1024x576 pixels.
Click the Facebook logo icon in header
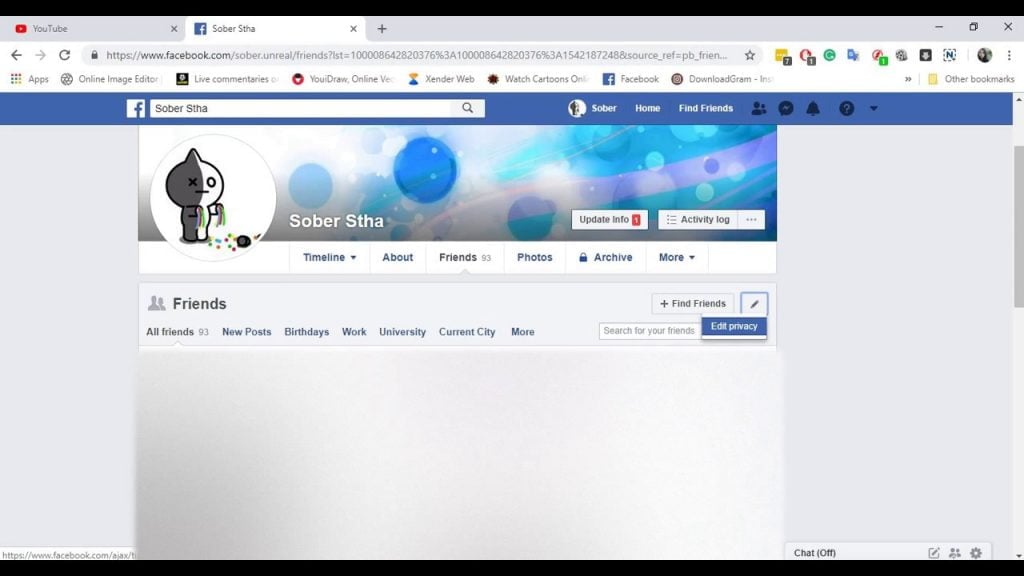[136, 108]
